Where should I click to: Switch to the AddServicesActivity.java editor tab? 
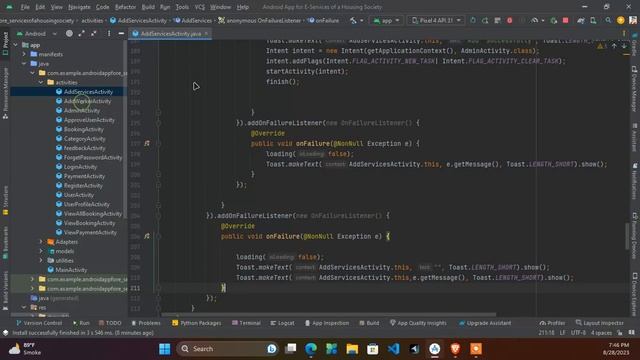[170, 33]
